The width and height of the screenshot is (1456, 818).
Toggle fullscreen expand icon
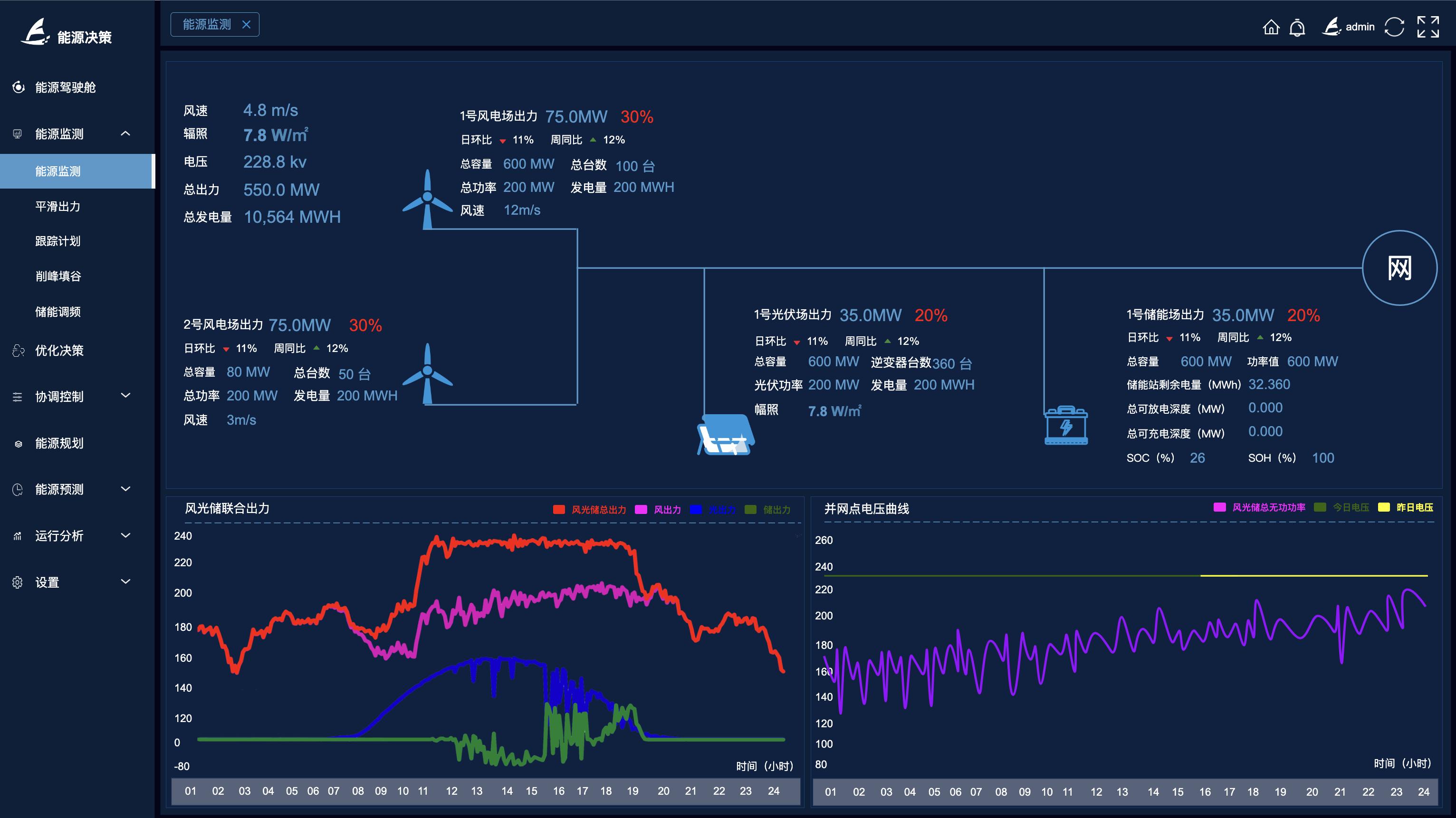(x=1428, y=27)
